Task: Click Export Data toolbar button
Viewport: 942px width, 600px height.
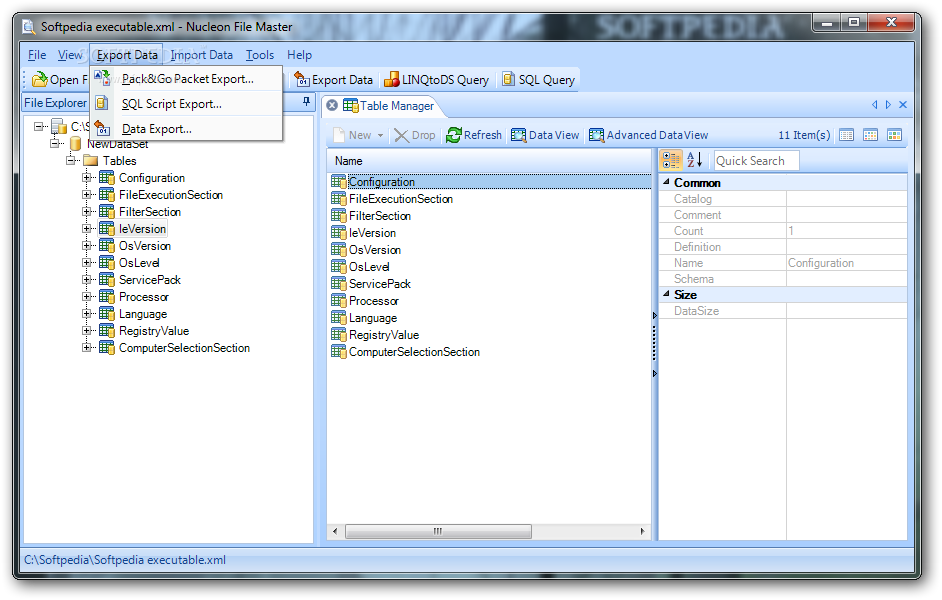Action: pos(333,80)
